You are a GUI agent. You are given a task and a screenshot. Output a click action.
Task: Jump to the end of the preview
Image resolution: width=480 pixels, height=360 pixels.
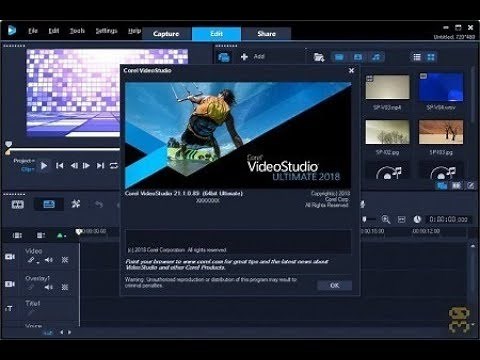click(x=100, y=165)
